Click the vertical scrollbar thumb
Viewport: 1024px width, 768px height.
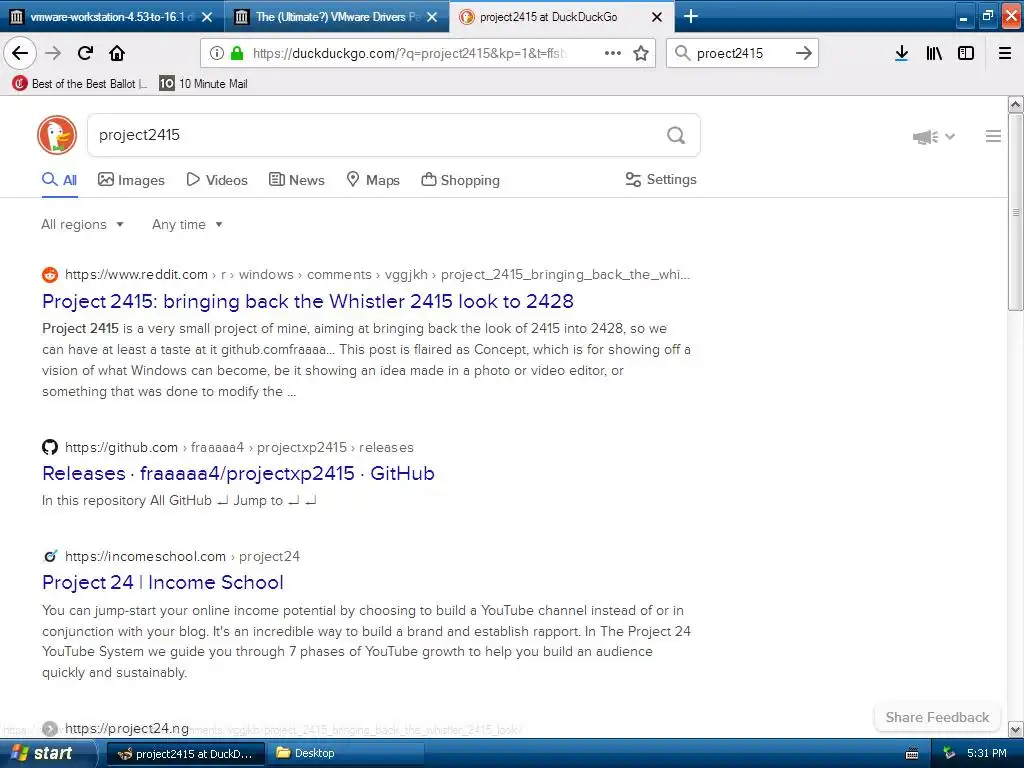pos(1016,212)
